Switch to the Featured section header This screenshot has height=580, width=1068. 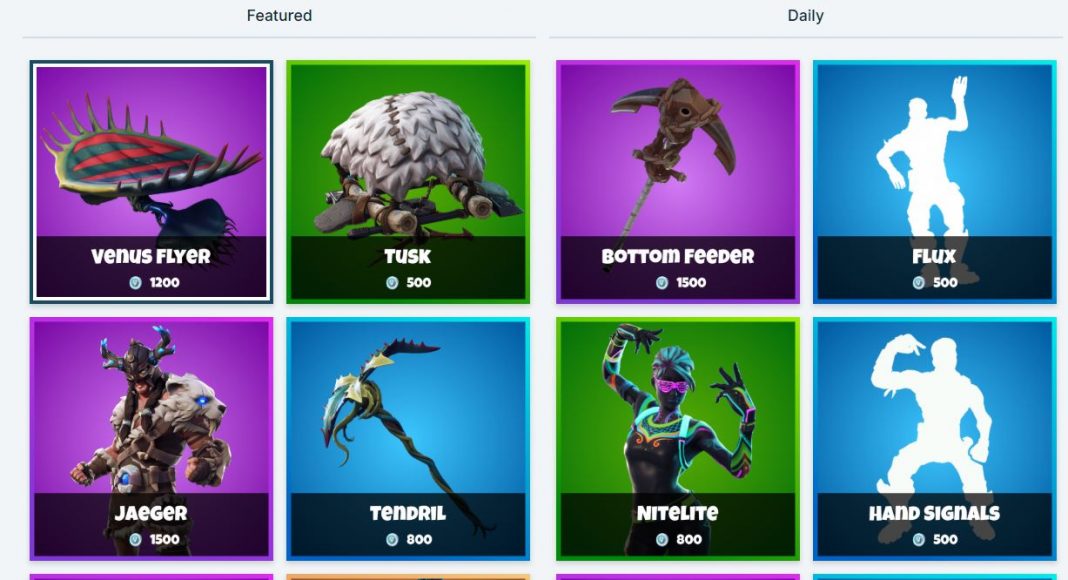click(x=279, y=16)
